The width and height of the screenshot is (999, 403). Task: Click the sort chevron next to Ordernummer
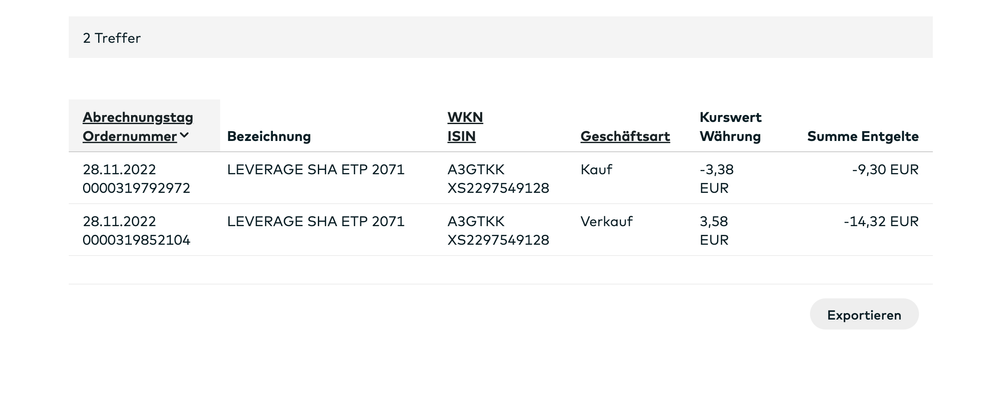click(x=185, y=136)
